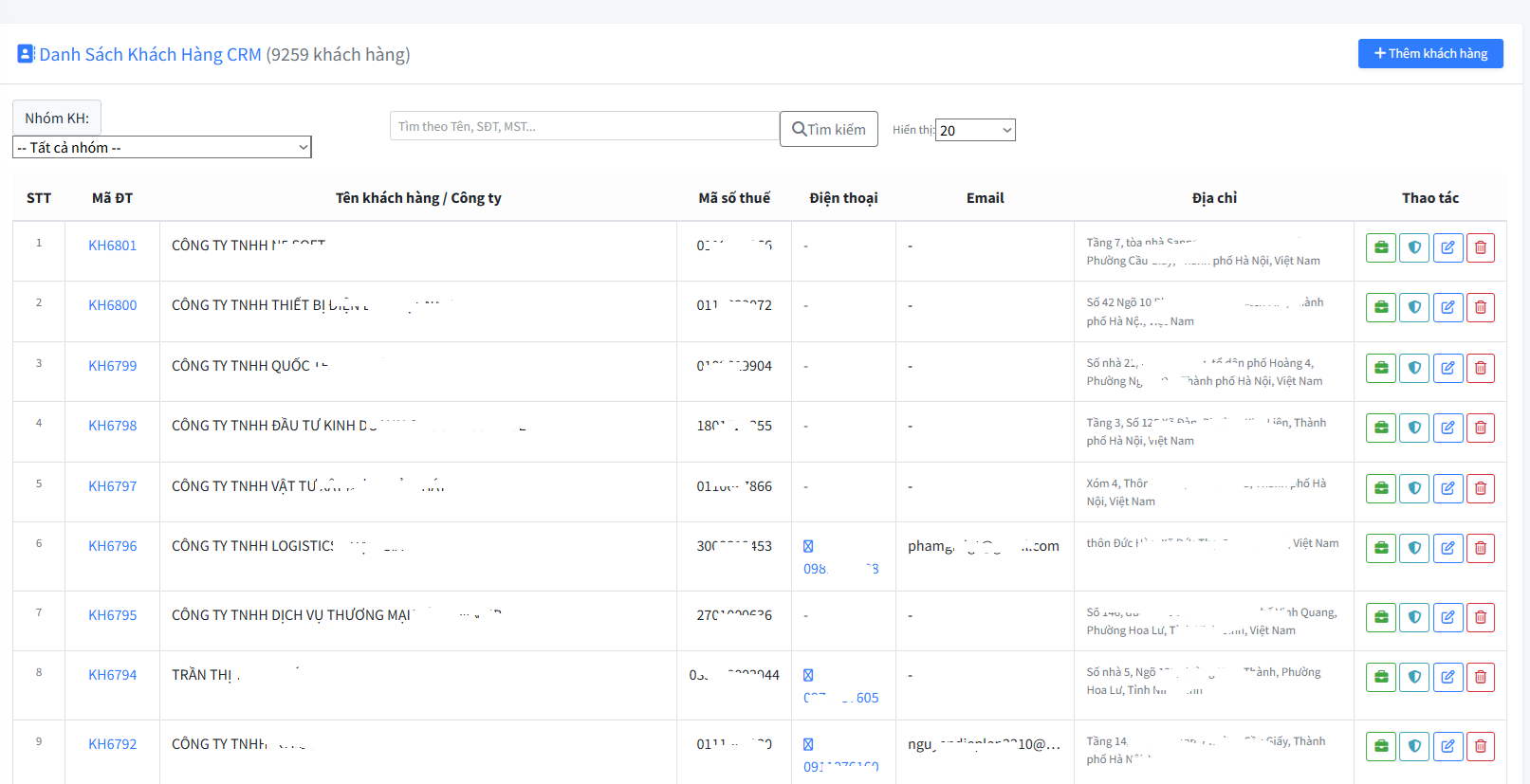
Task: Click the briefcase icon for KH6795
Action: tap(1381, 617)
